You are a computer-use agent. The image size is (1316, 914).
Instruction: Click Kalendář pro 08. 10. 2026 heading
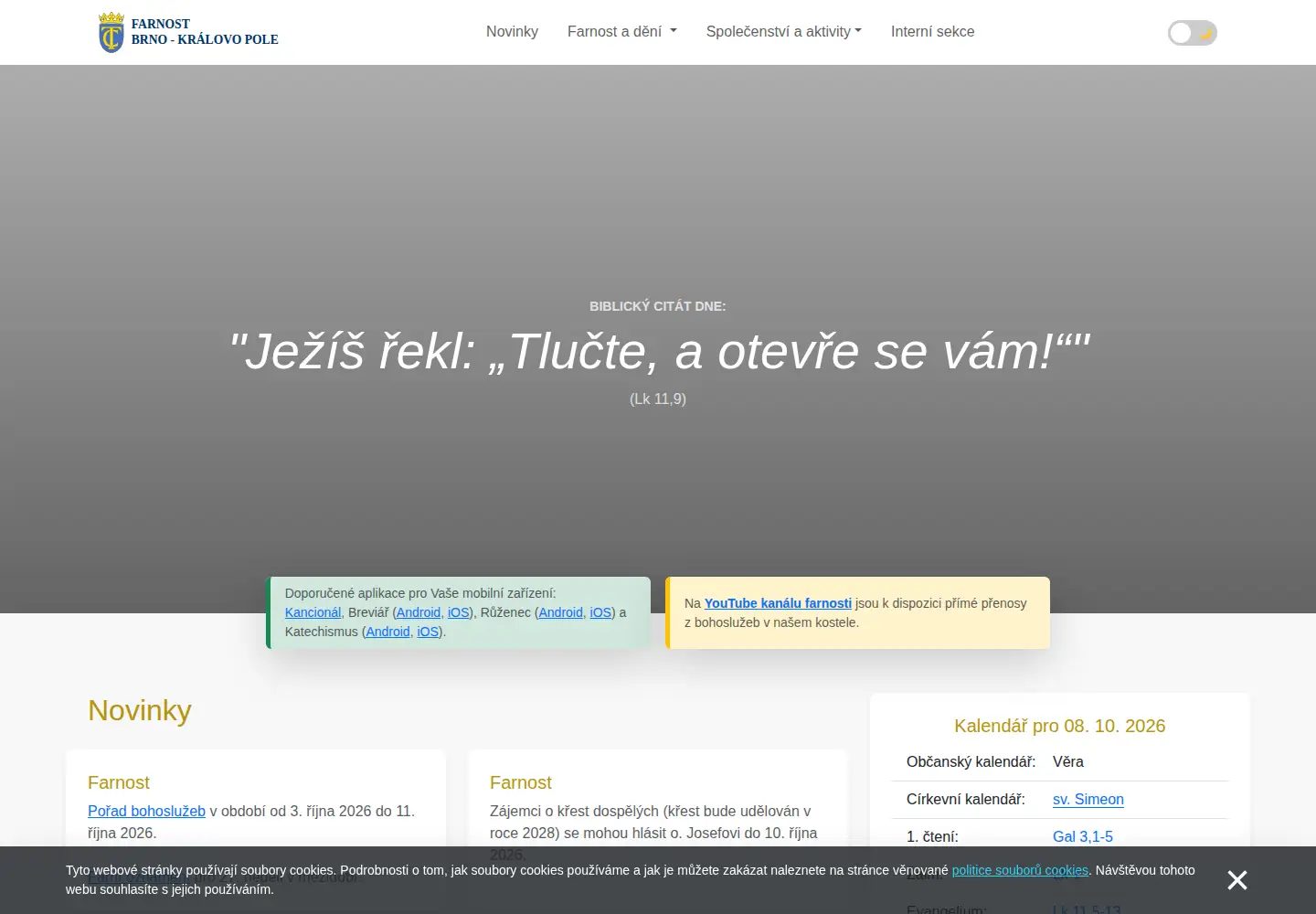point(1060,726)
